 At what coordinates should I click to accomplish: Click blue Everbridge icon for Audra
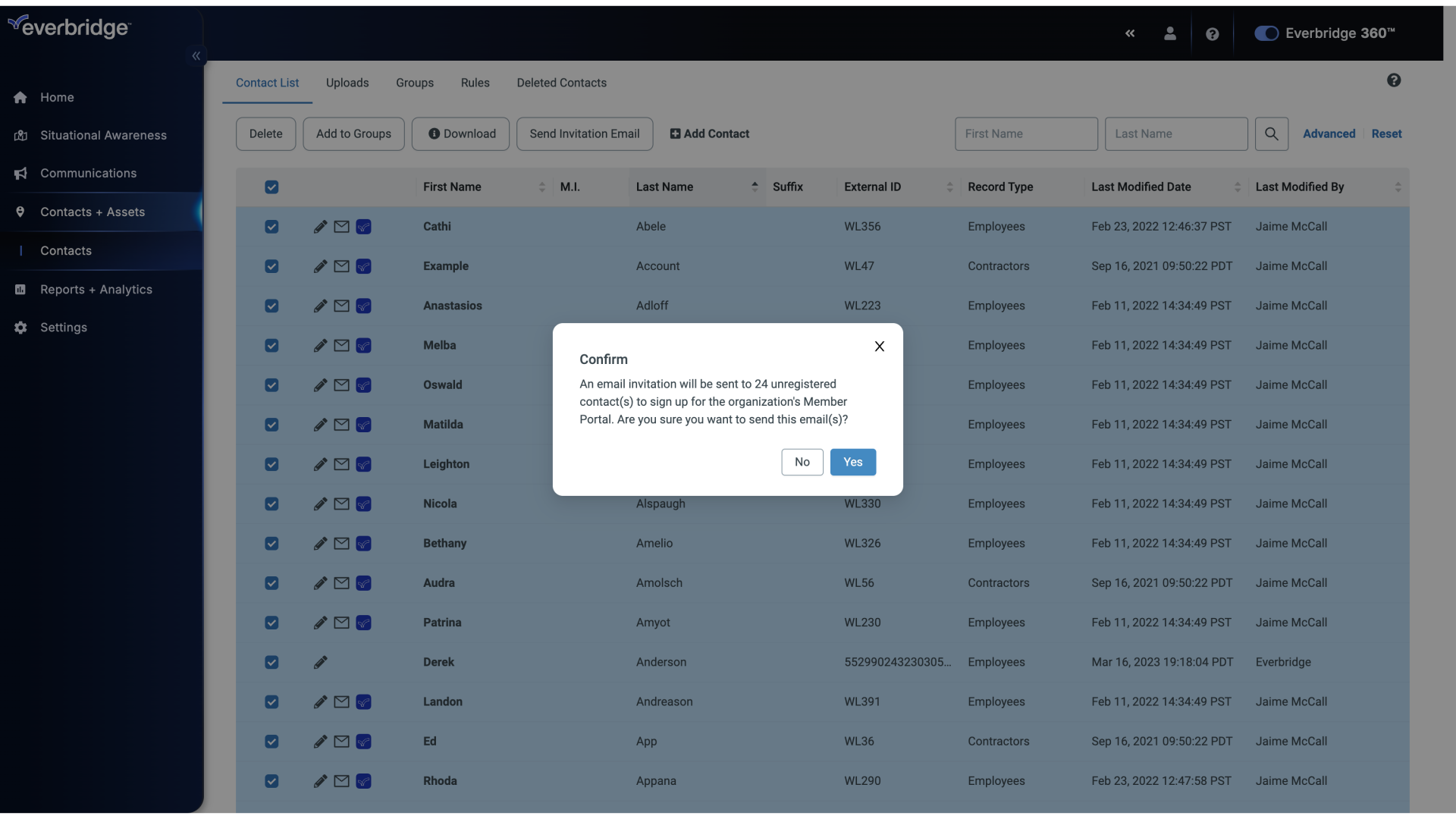pyautogui.click(x=364, y=583)
